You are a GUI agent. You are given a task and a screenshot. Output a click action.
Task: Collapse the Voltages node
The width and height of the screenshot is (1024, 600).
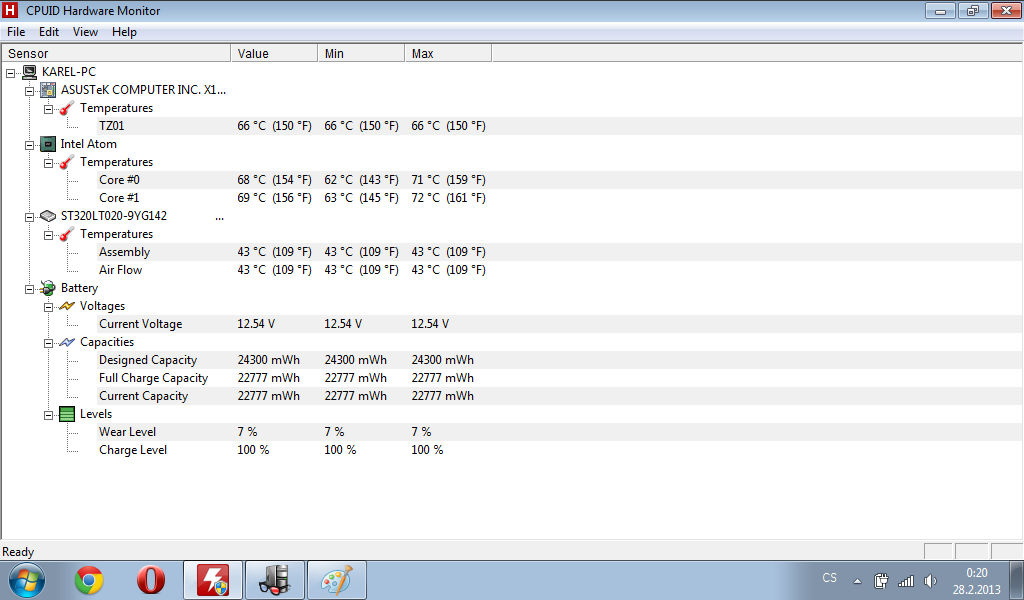coord(48,307)
